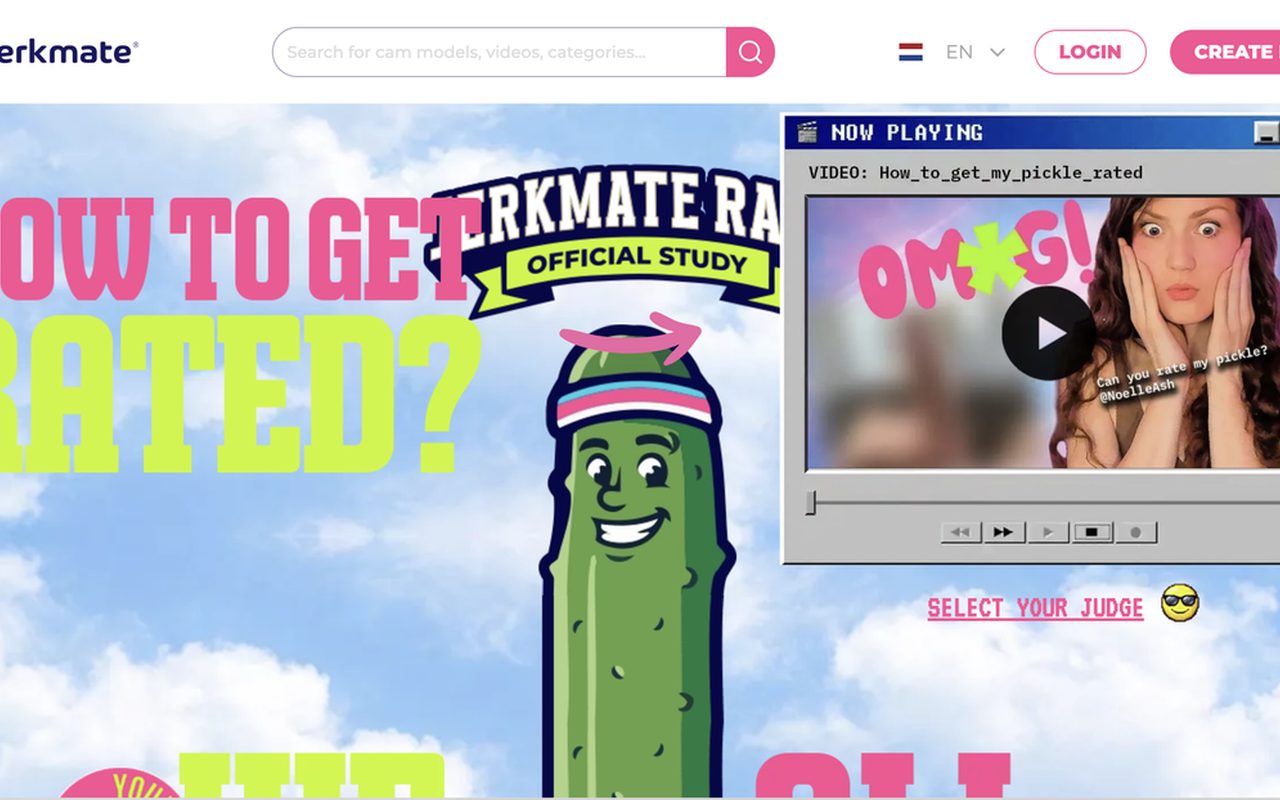1280x800 pixels.
Task: Focus the cam models search field
Action: tap(500, 52)
